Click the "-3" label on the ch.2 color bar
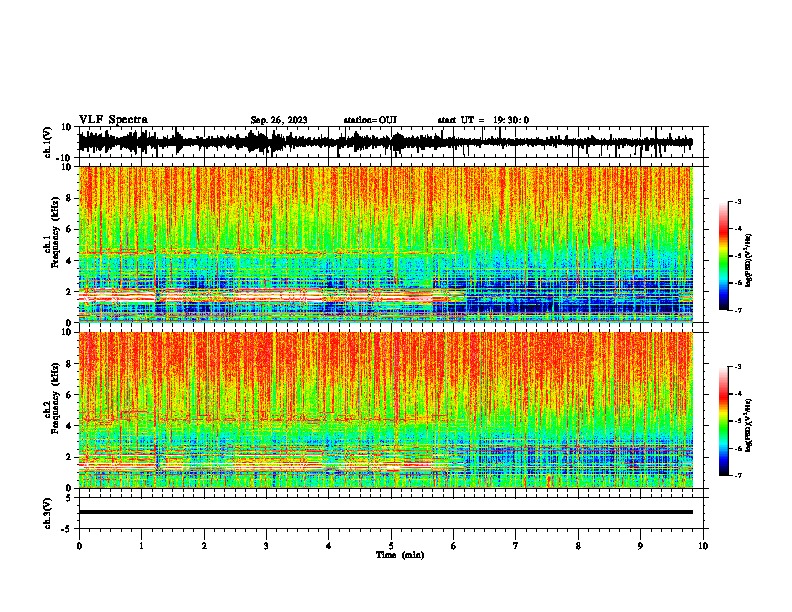Viewport: 792px width, 612px height. coord(738,367)
